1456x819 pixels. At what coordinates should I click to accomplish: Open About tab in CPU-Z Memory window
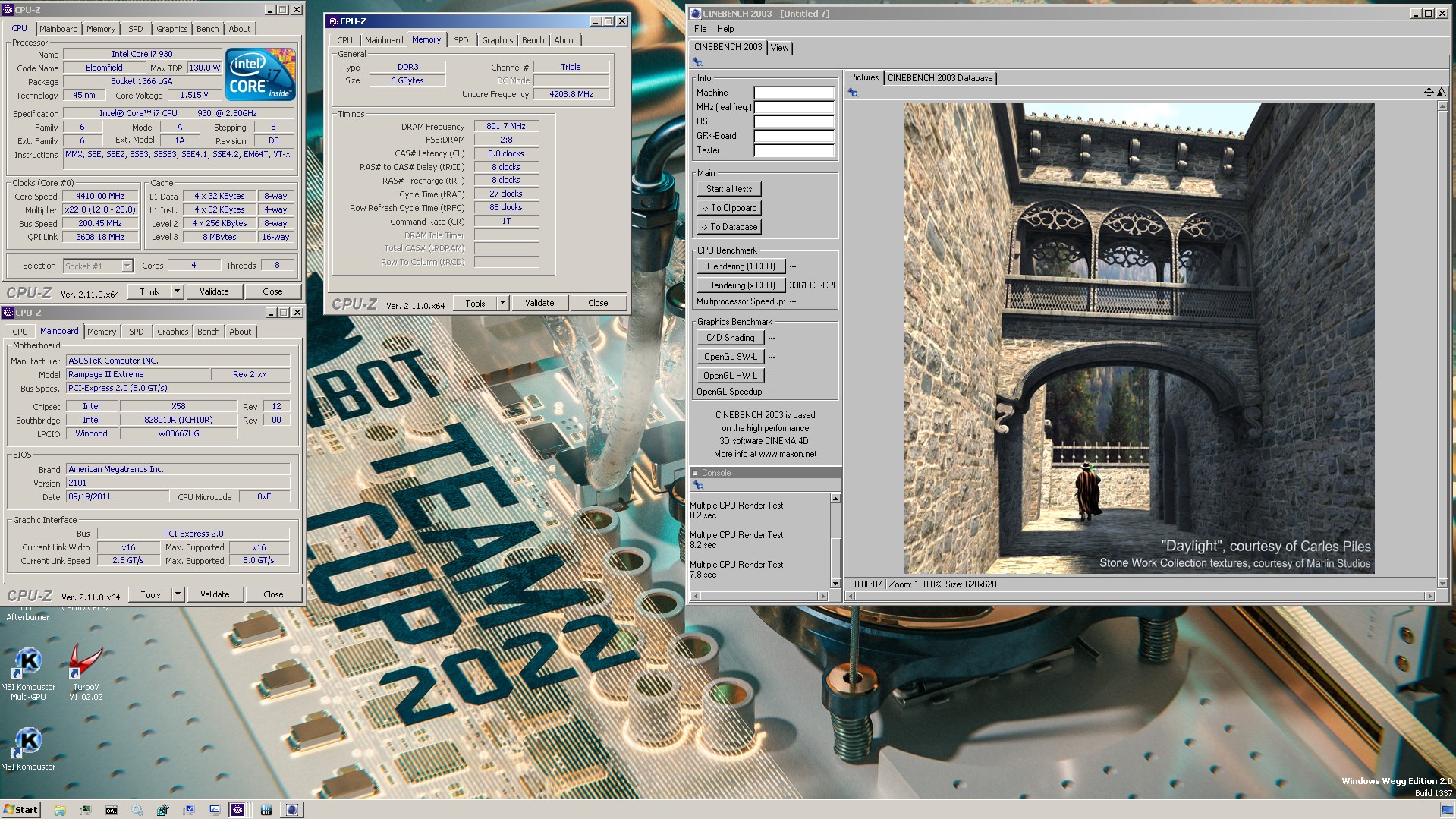(564, 40)
